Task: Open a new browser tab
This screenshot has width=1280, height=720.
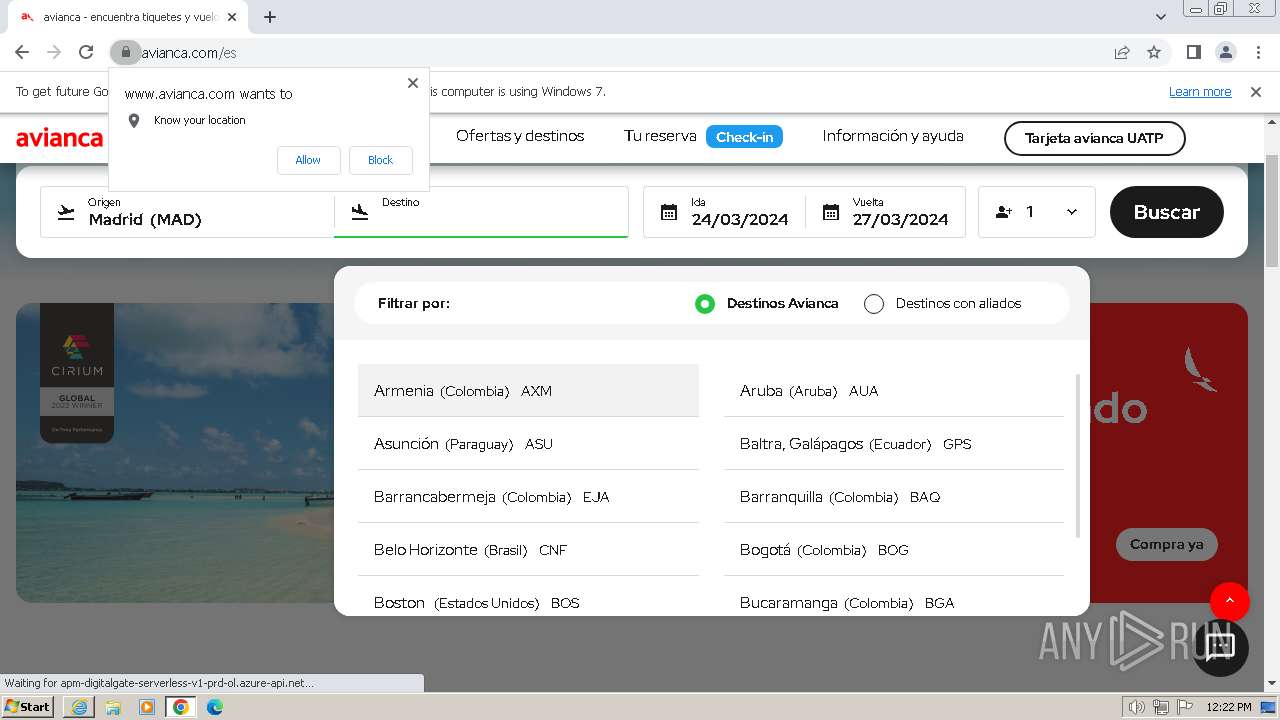Action: click(270, 17)
